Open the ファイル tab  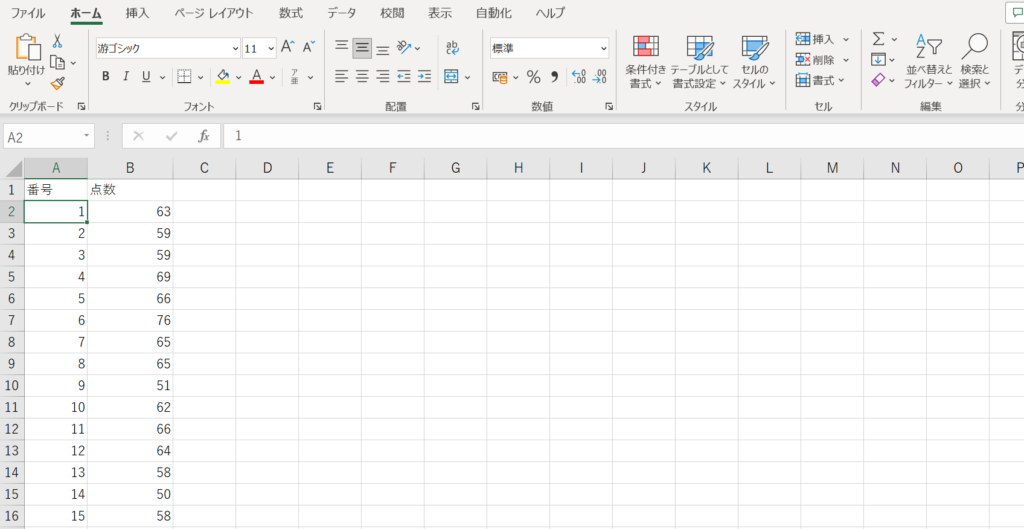point(28,12)
